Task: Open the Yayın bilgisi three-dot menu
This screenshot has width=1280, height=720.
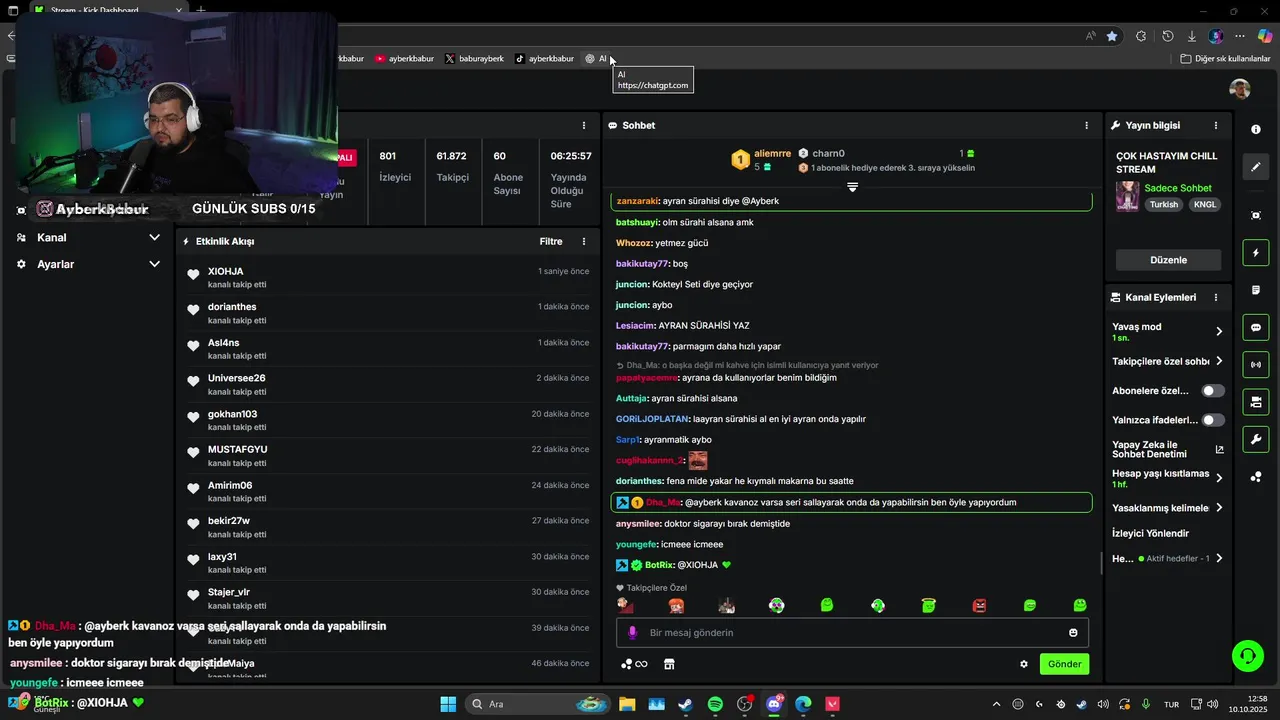Action: point(1216,125)
